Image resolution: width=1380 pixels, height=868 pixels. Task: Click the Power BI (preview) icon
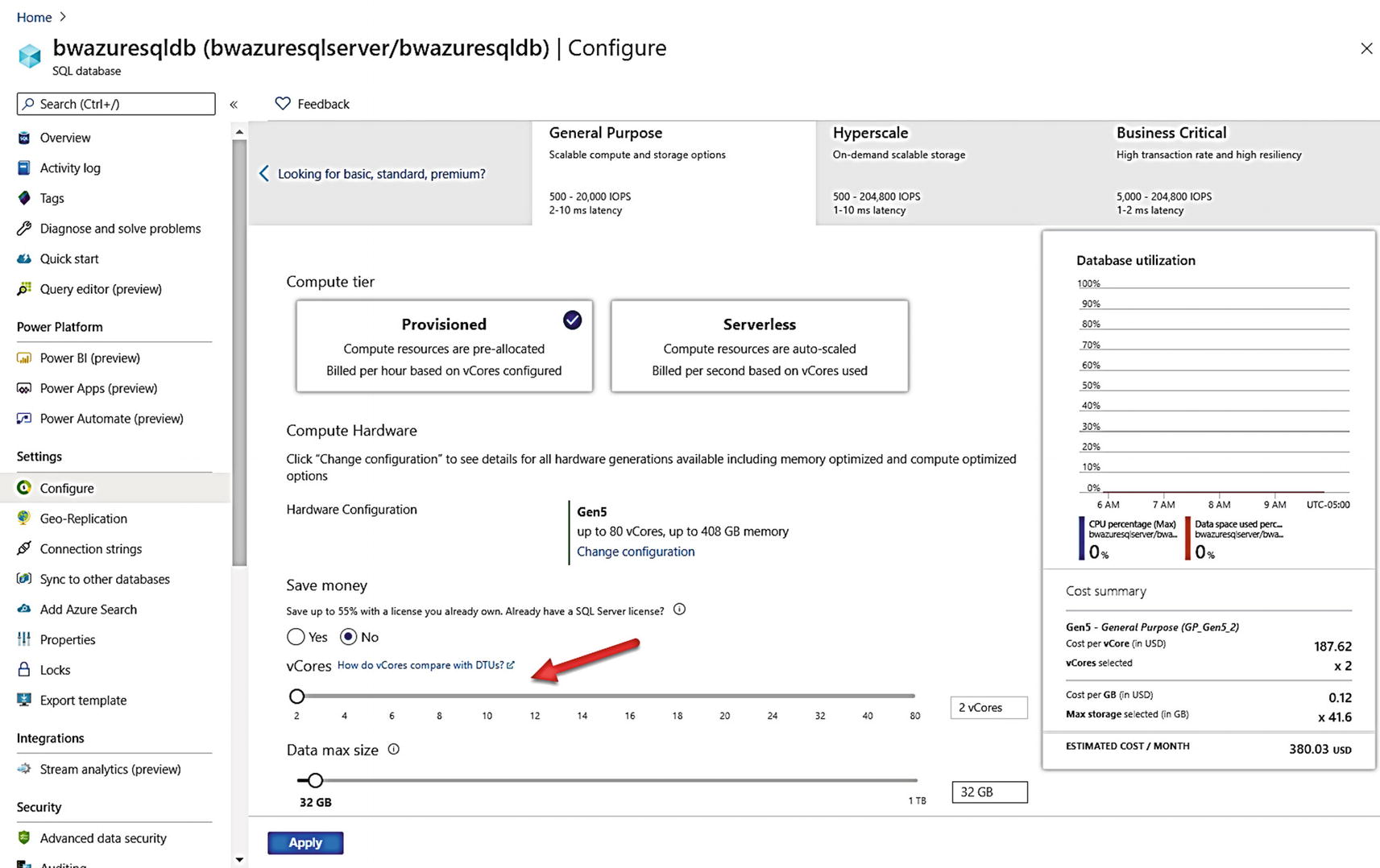[x=24, y=358]
